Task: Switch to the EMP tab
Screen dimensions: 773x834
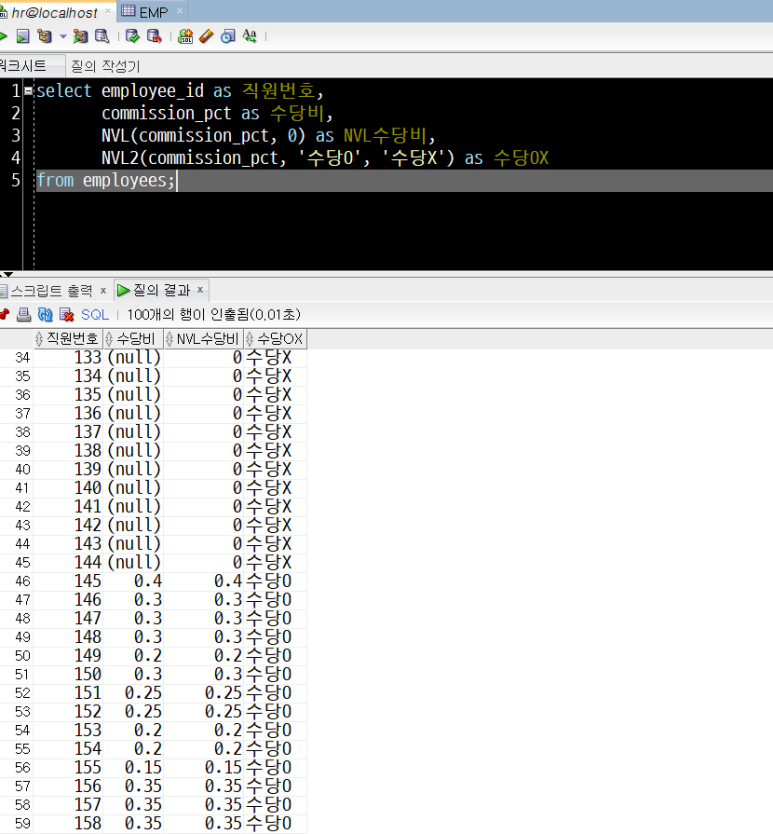Action: coord(153,12)
